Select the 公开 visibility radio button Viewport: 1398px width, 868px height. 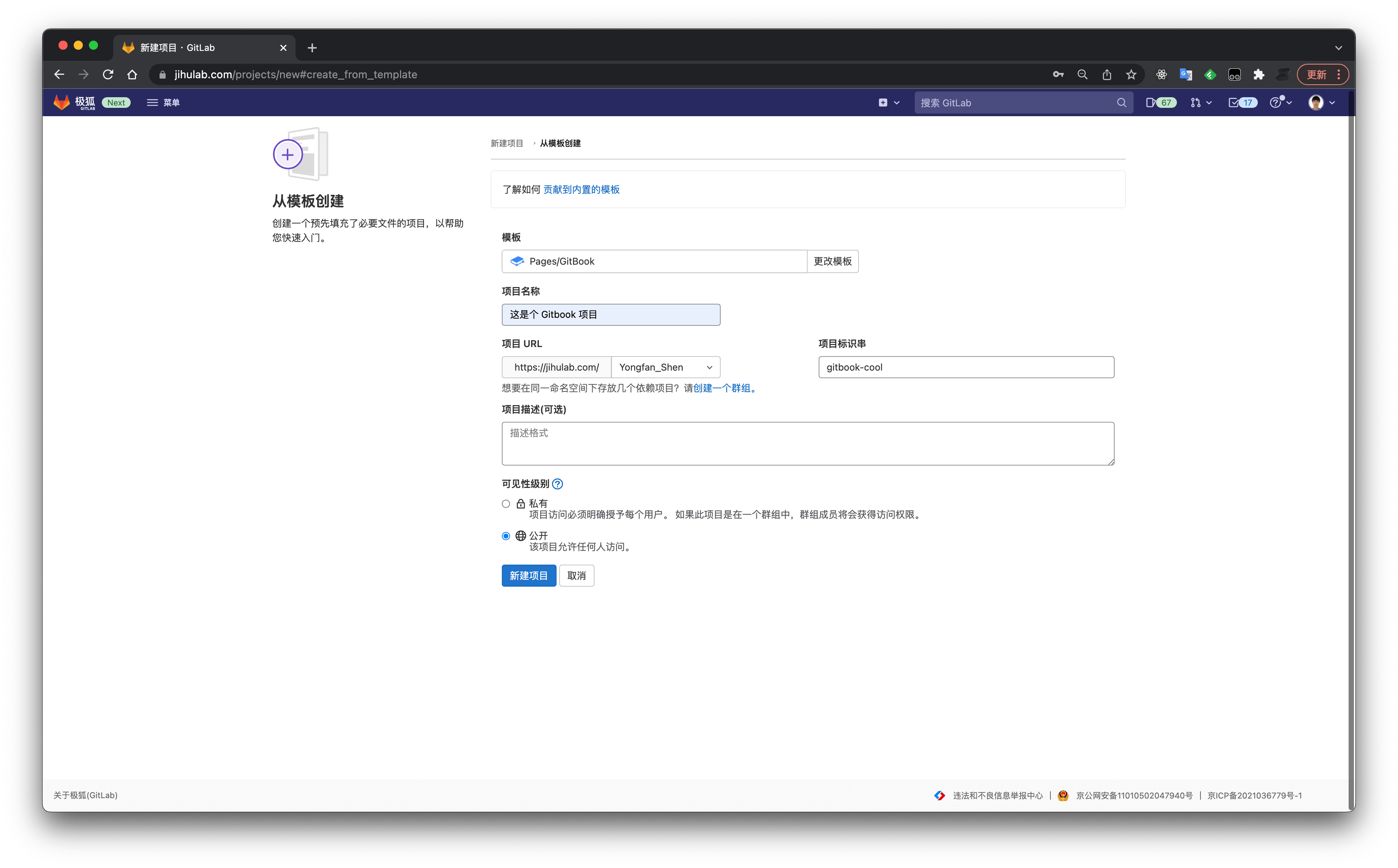pyautogui.click(x=506, y=536)
